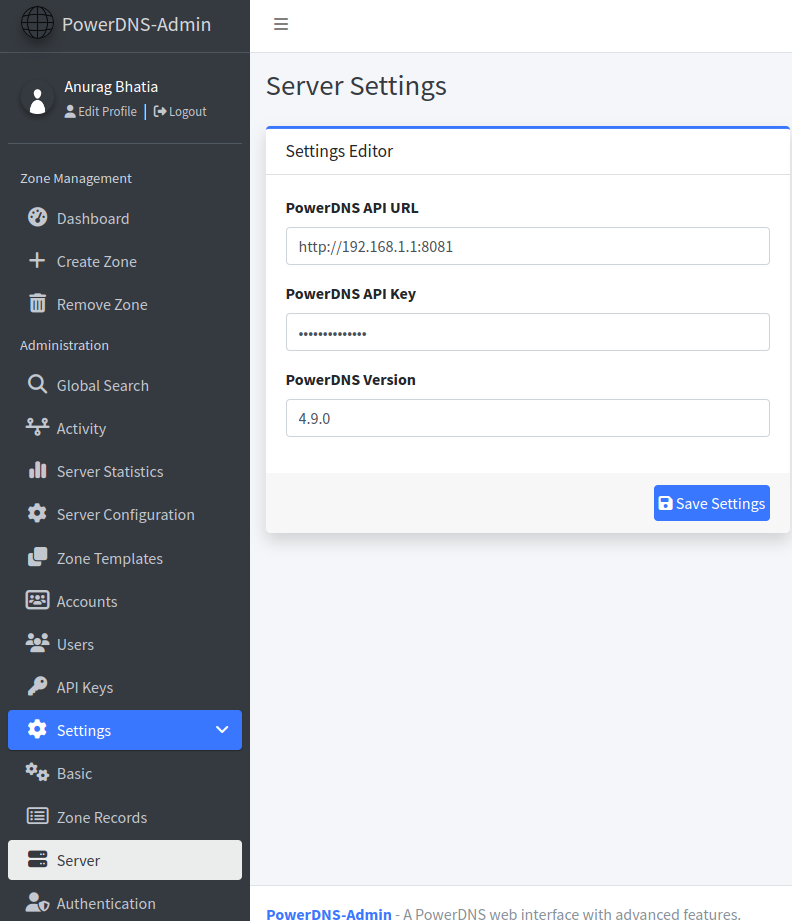Click the PowerDNS API URL label
Image resolution: width=792 pixels, height=921 pixels.
tap(352, 208)
